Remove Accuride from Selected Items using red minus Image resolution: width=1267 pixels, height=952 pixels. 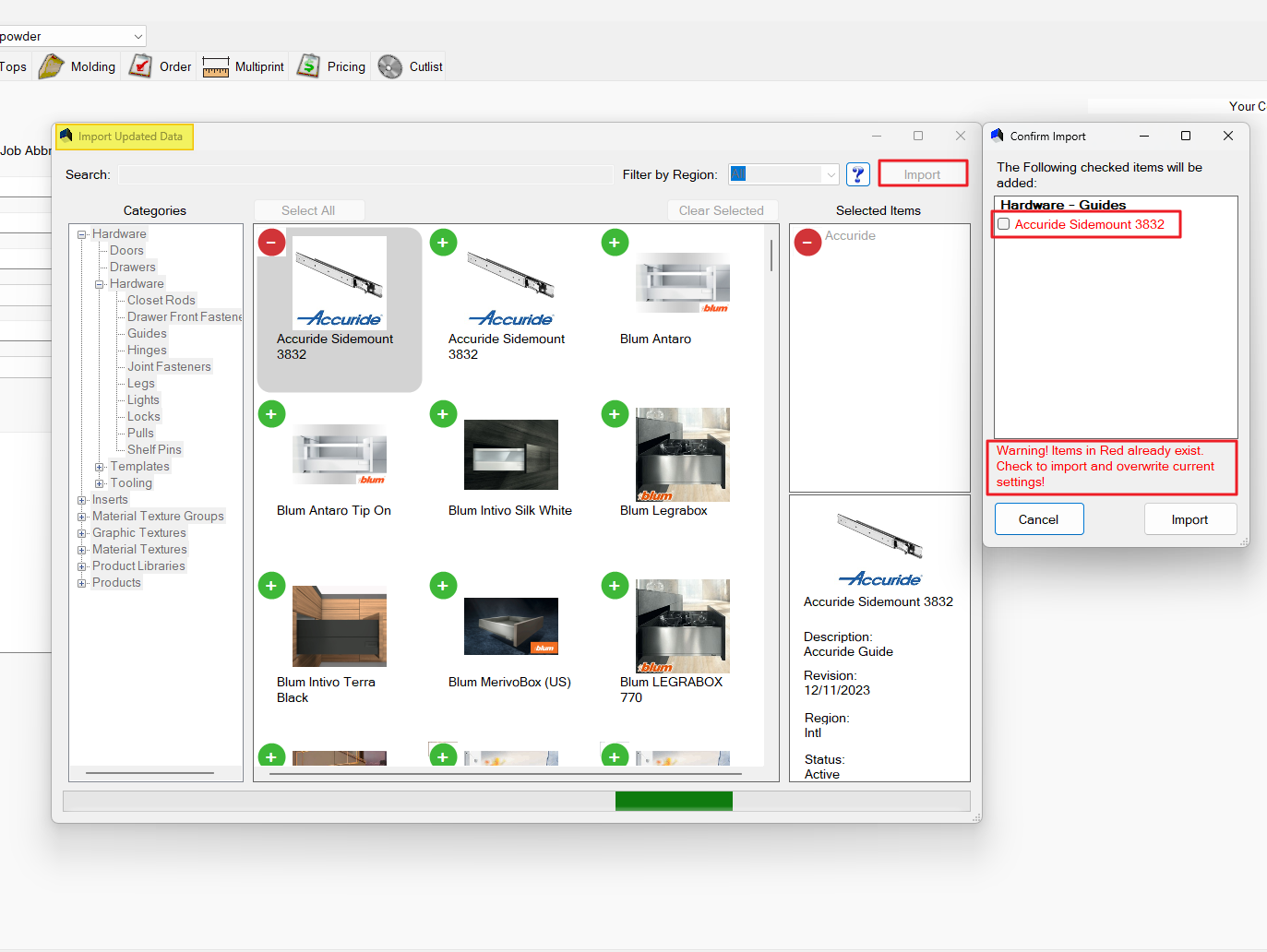pos(807,243)
